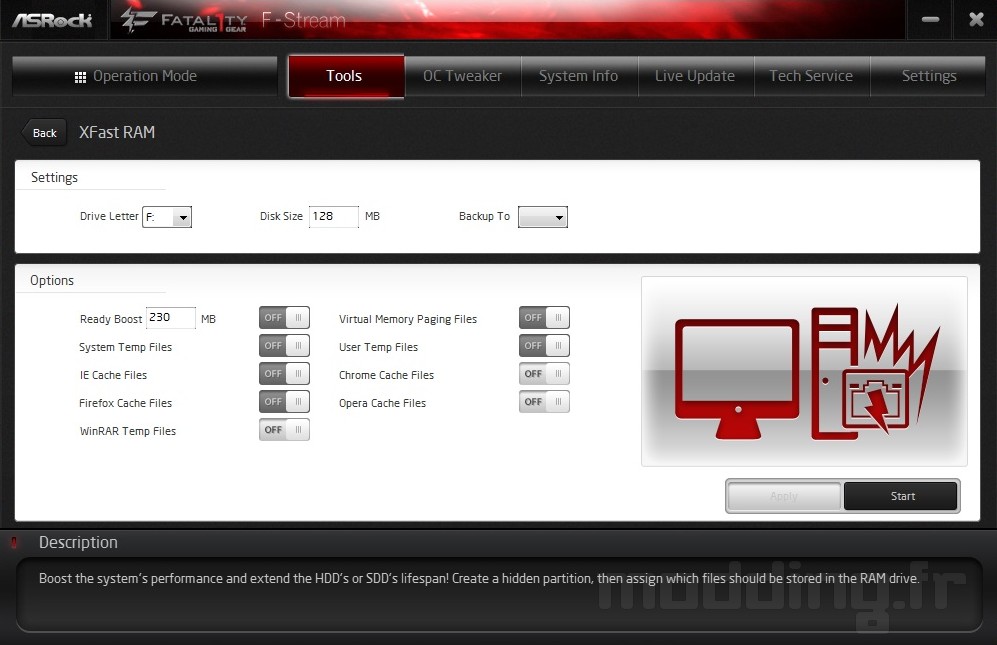
Task: Toggle Virtual Memory Paging Files switch
Action: [x=544, y=317]
